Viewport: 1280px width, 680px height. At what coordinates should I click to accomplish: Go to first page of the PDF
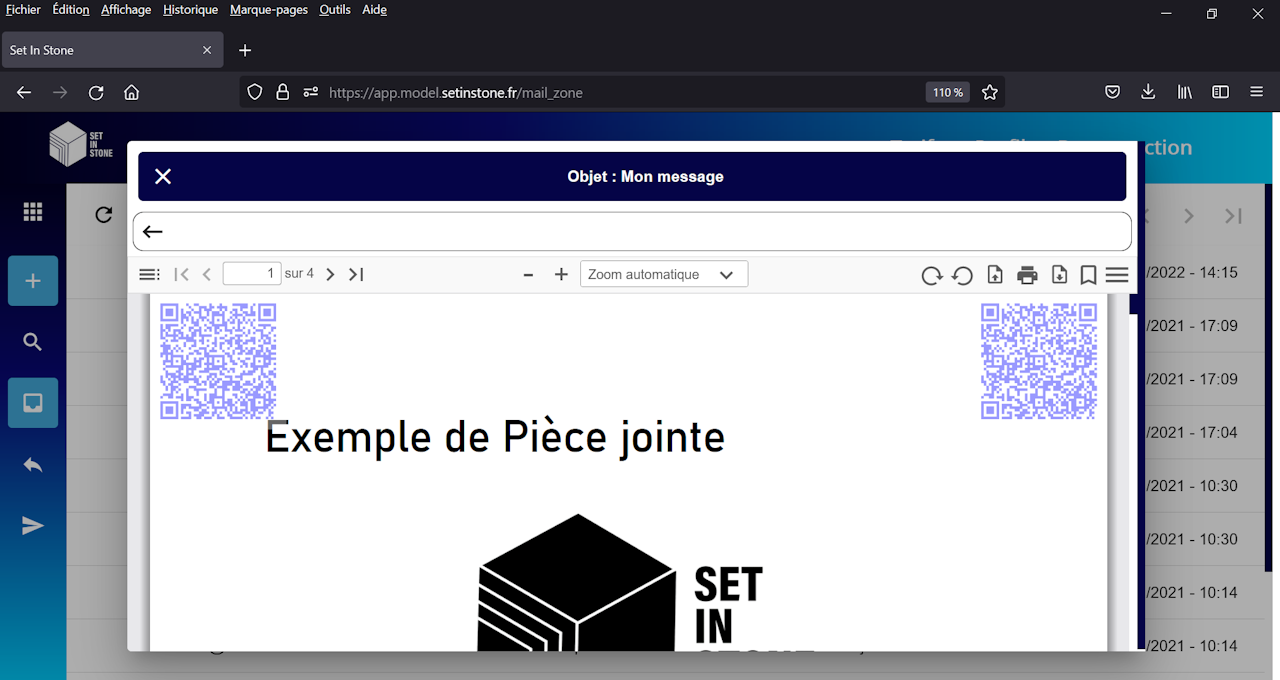click(182, 274)
